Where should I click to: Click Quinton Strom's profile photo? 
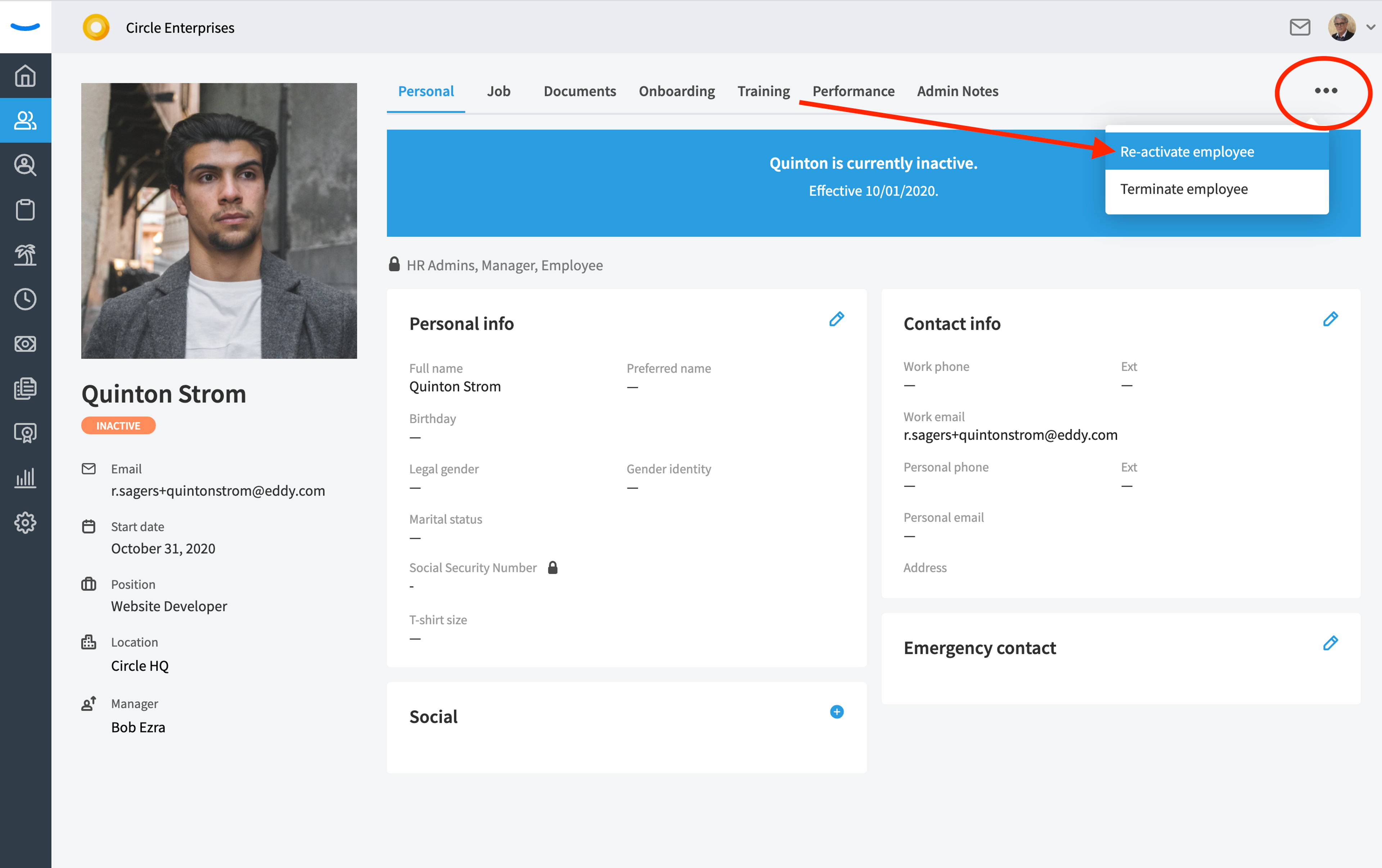click(x=219, y=221)
